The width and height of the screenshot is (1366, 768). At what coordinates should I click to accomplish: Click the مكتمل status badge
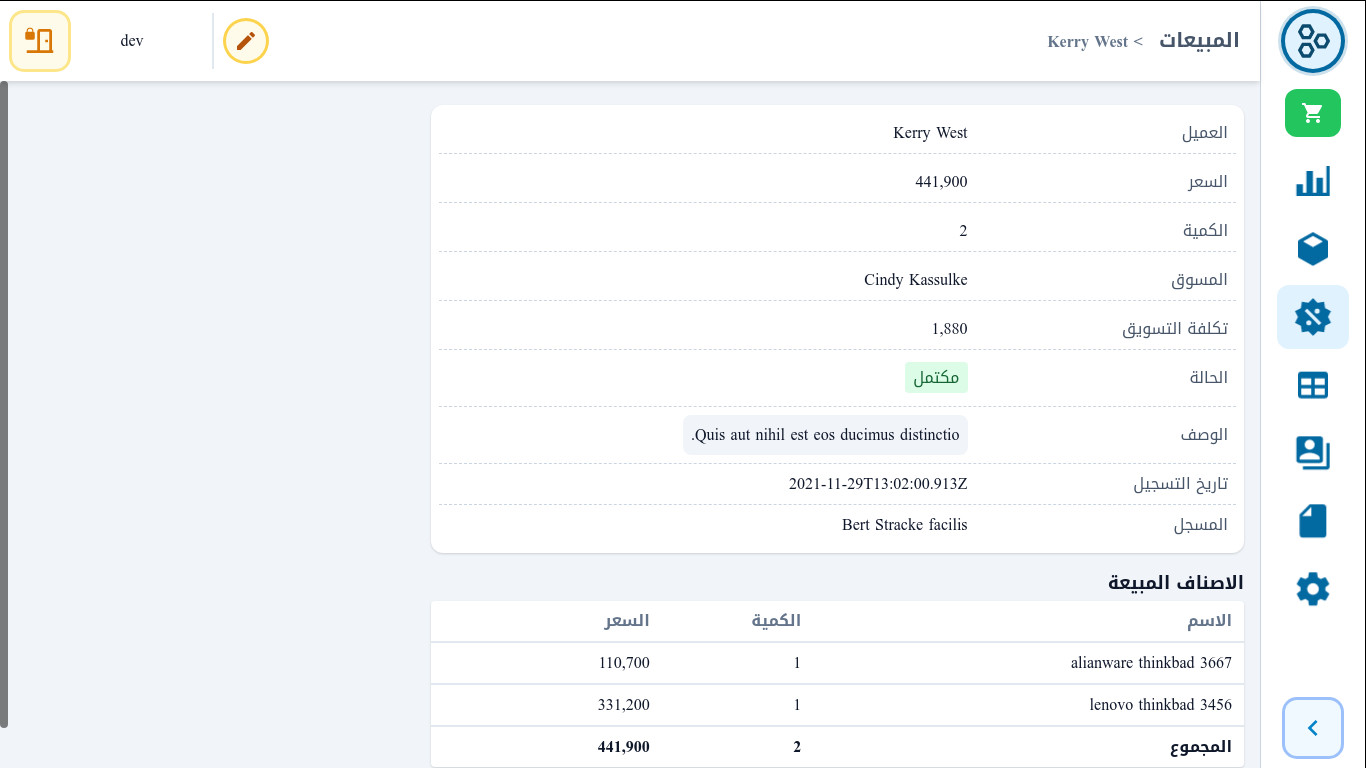(937, 378)
